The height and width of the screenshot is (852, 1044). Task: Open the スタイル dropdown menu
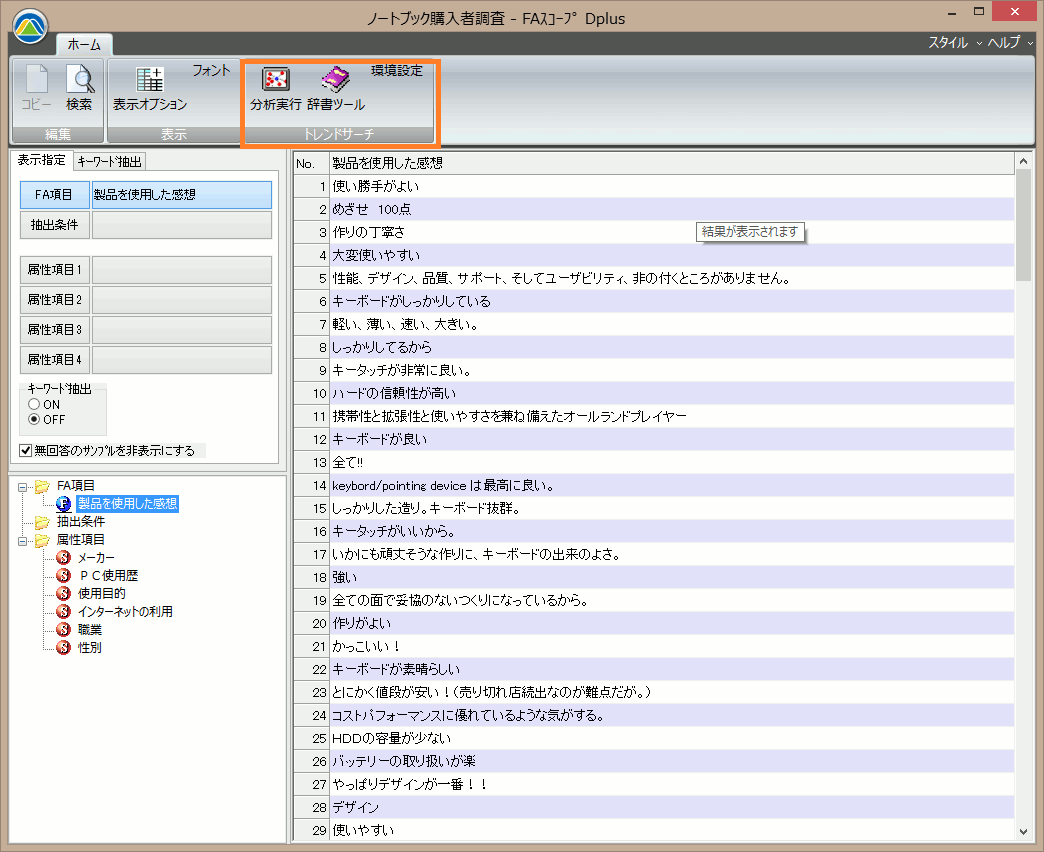955,43
